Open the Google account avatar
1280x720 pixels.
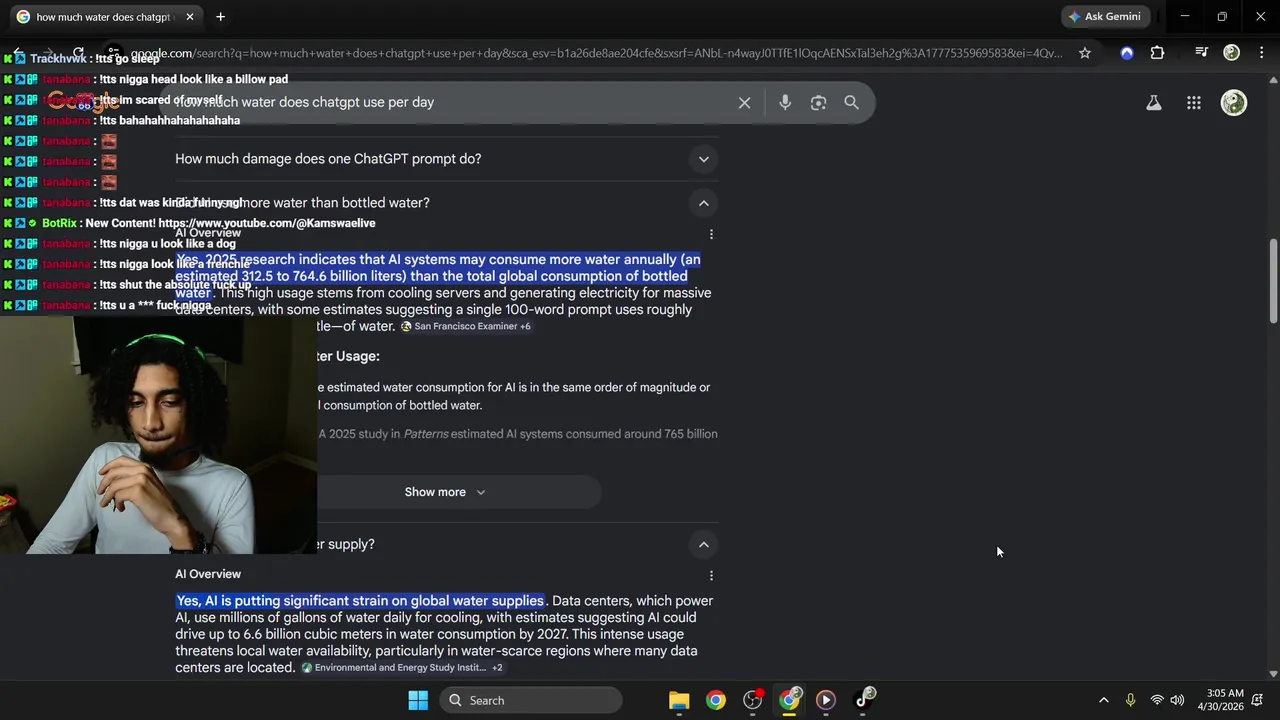tap(1234, 102)
